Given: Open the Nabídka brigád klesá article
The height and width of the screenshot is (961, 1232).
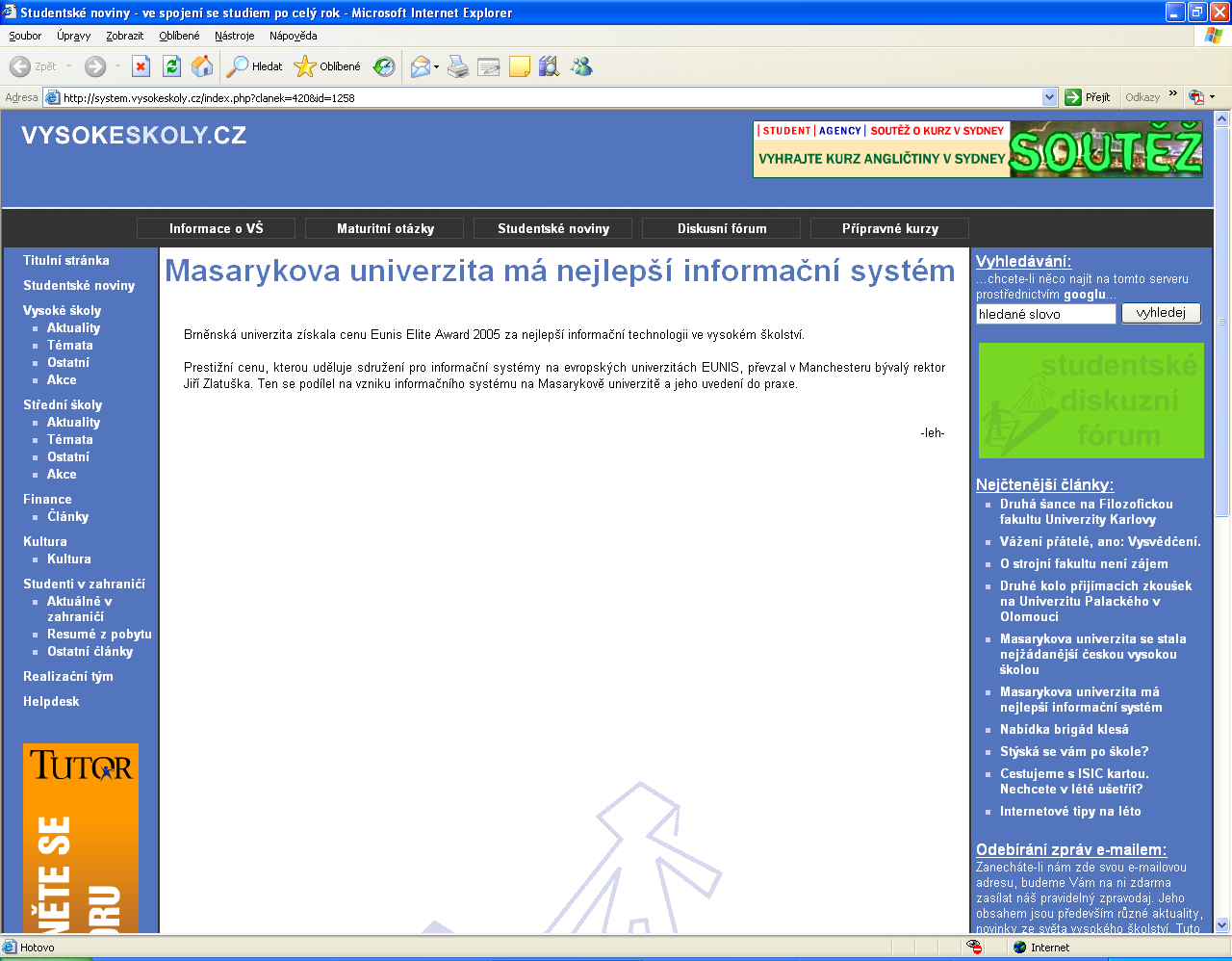Looking at the screenshot, I should click(1064, 729).
